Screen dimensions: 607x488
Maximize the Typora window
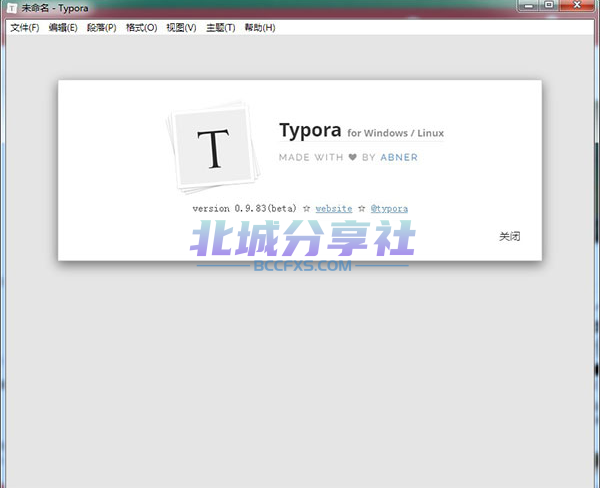coord(549,5)
